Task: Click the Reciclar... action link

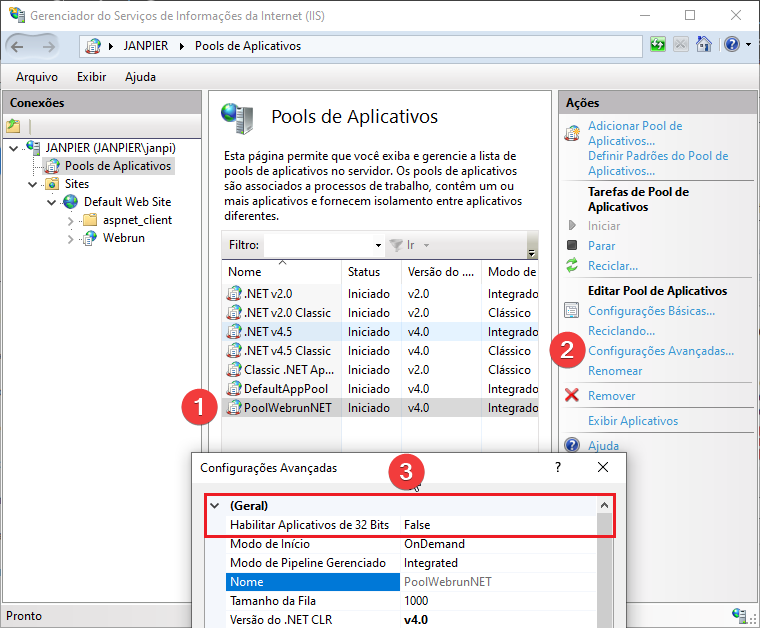Action: point(613,266)
